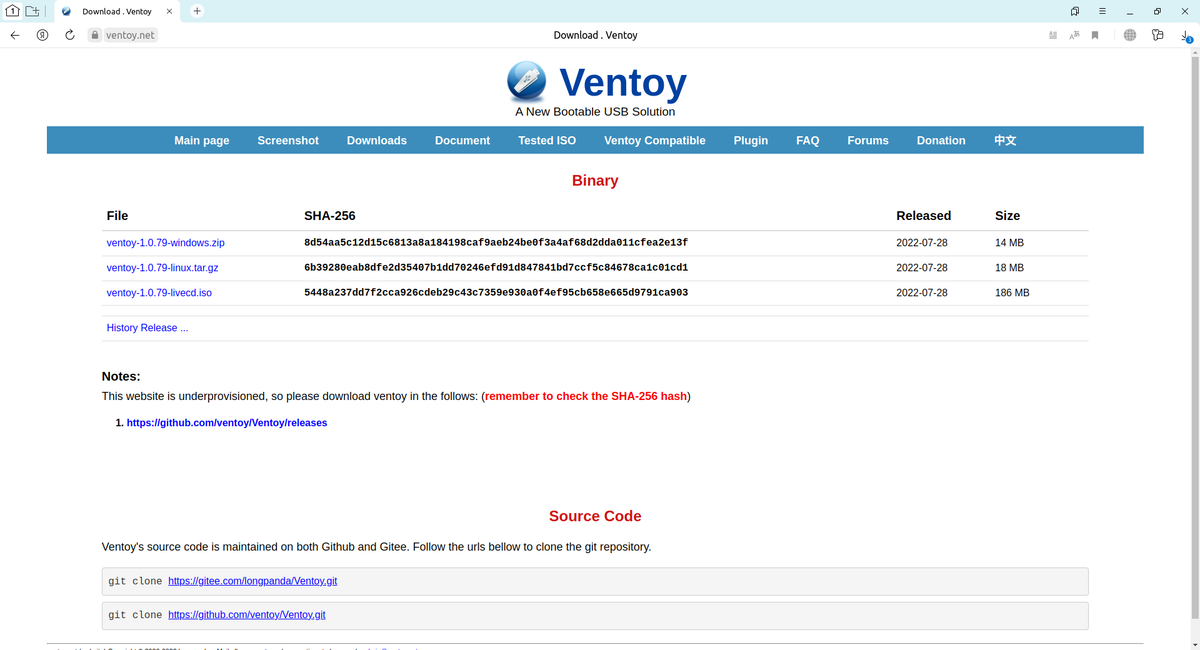Click the new tab group icon
1200x650 pixels.
point(33,11)
